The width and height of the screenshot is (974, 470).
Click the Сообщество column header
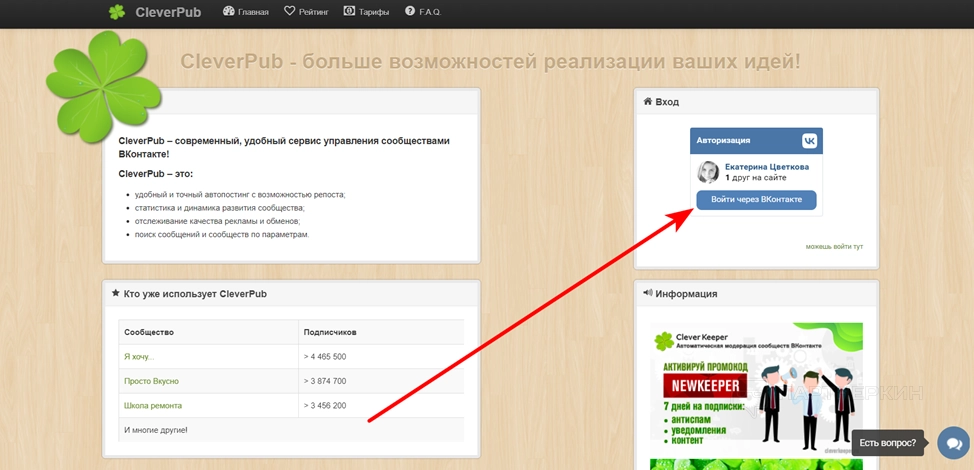(208, 332)
